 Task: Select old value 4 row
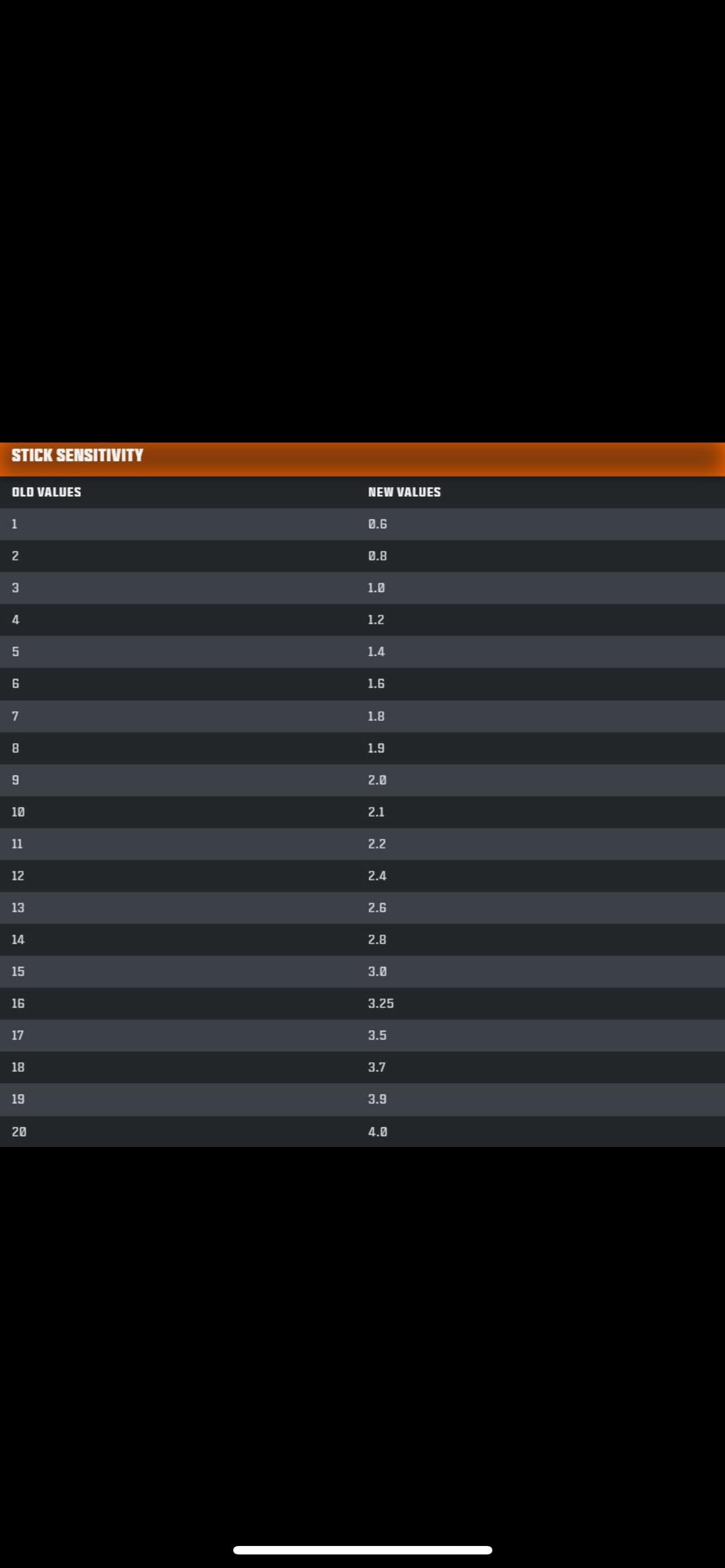tap(16, 620)
